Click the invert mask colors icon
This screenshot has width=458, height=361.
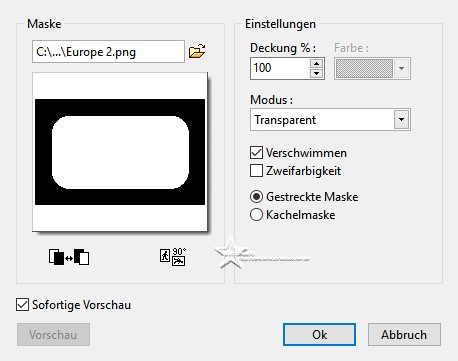click(x=69, y=257)
